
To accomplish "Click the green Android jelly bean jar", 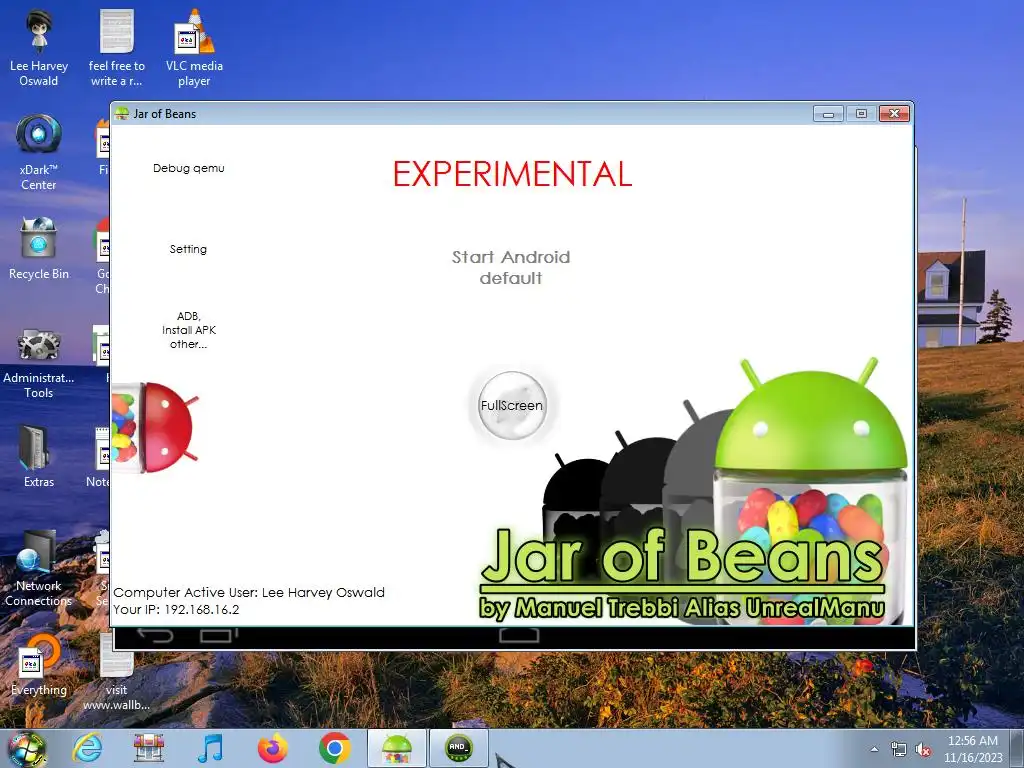I will point(810,490).
